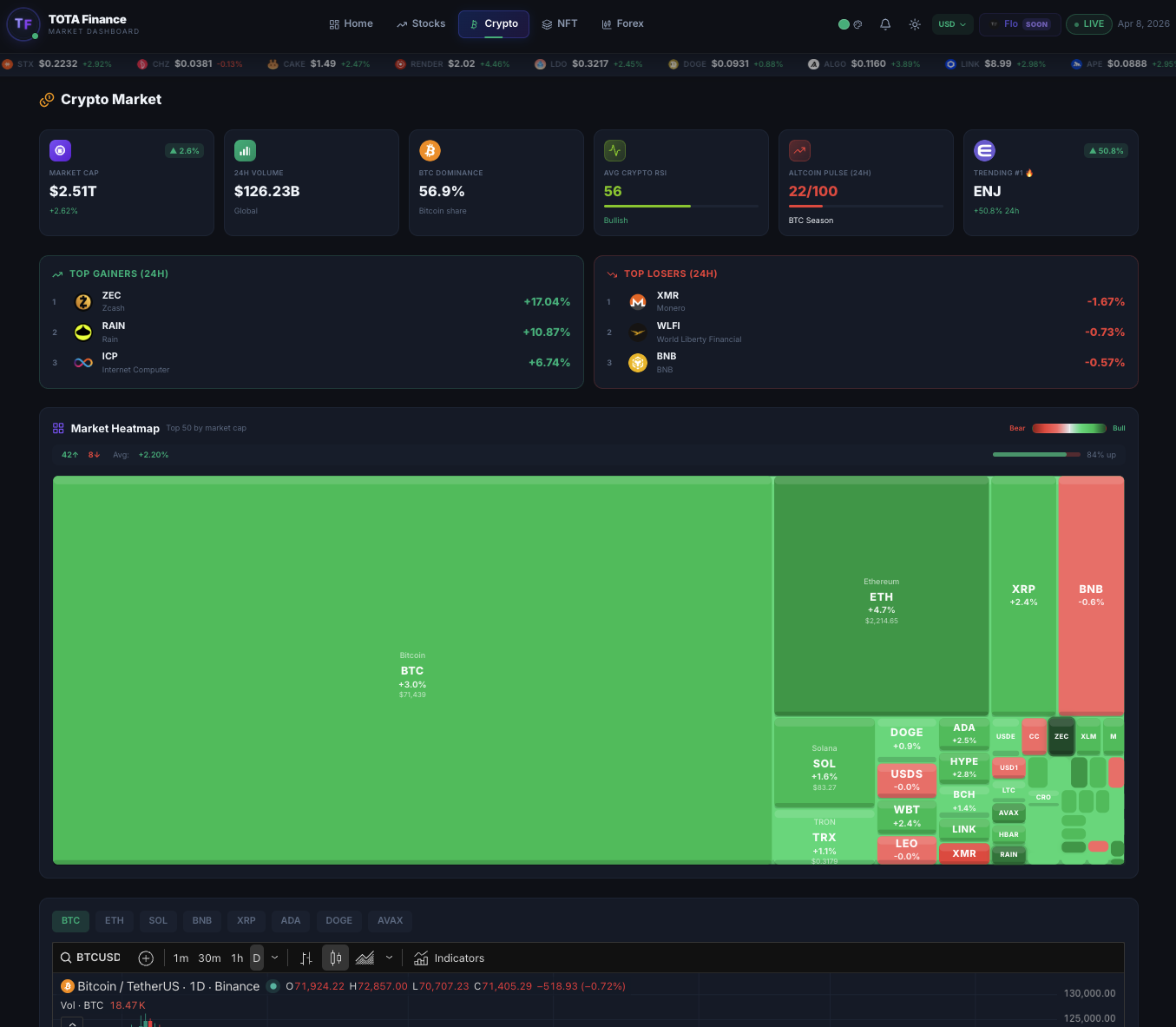
Task: Open the Forex tab
Action: coord(622,24)
